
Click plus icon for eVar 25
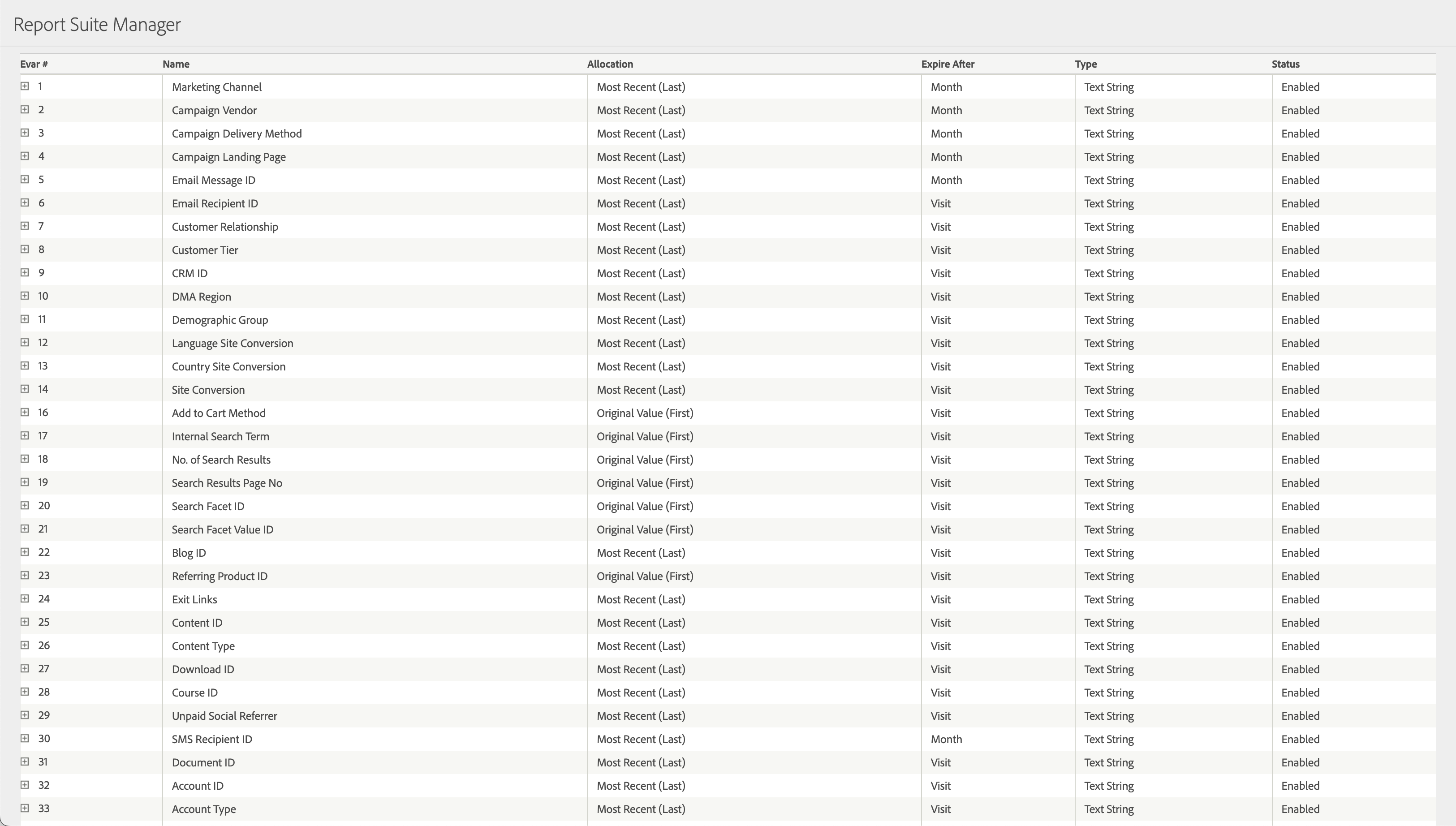coord(24,622)
